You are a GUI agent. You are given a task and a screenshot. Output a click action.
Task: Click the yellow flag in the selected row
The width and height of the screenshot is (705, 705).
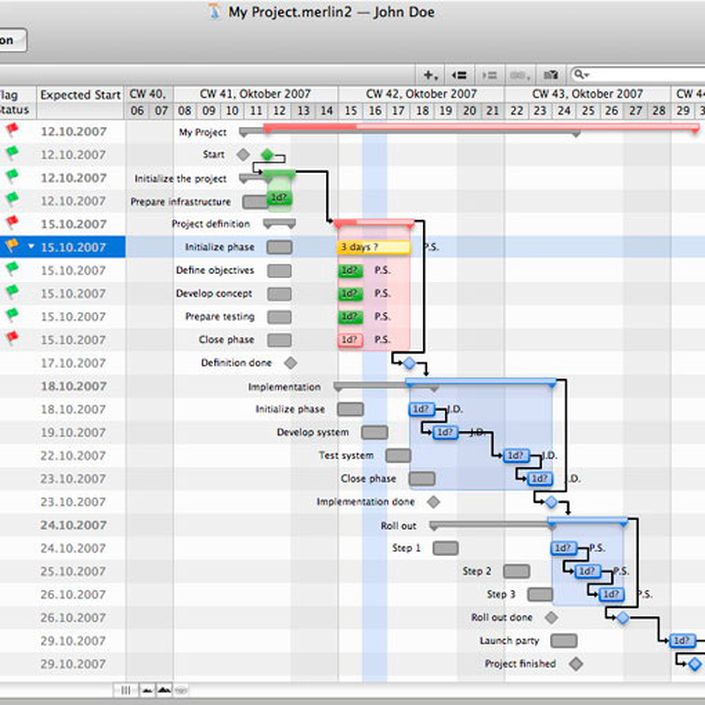12,245
